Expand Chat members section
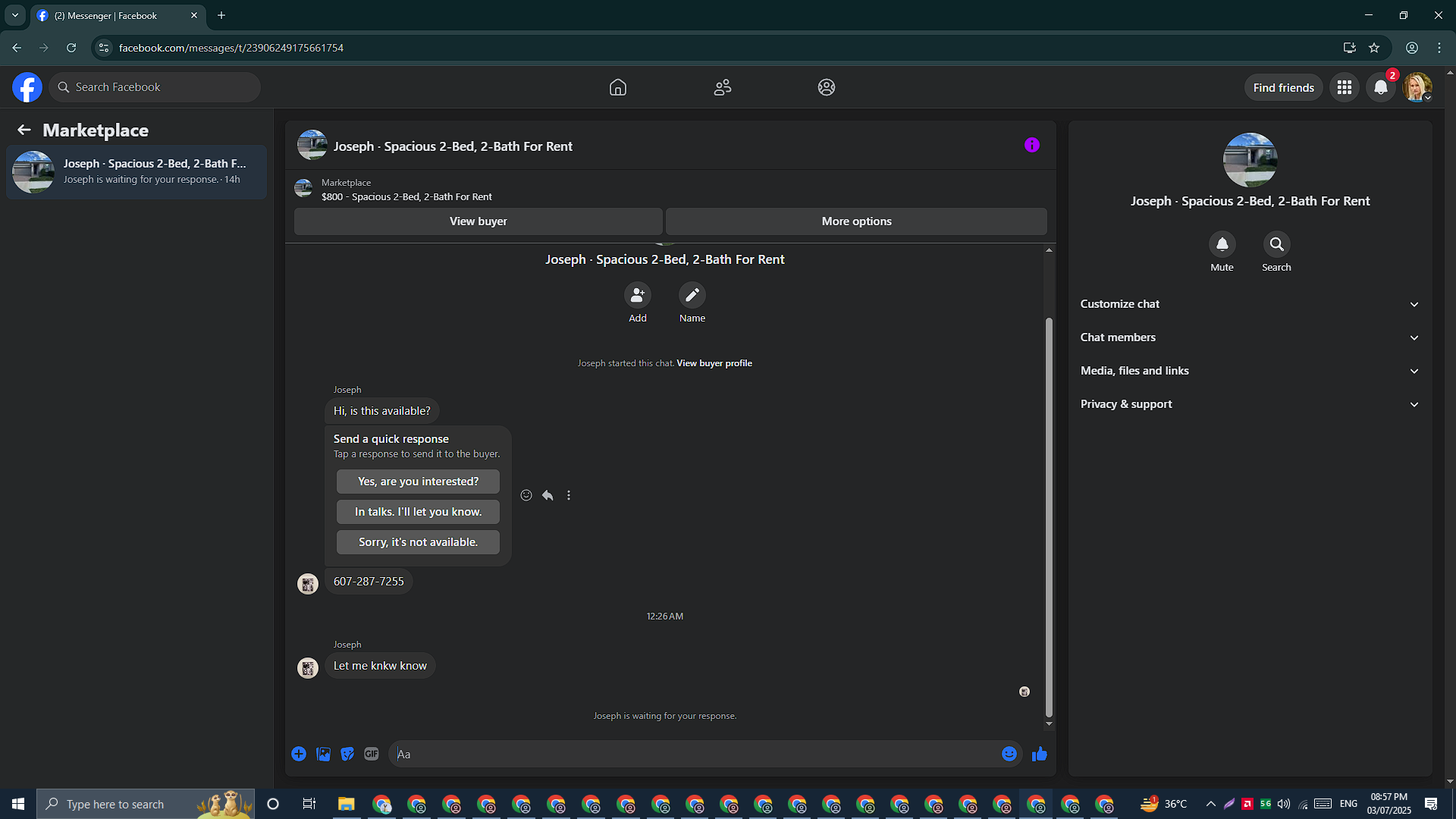 click(1250, 337)
